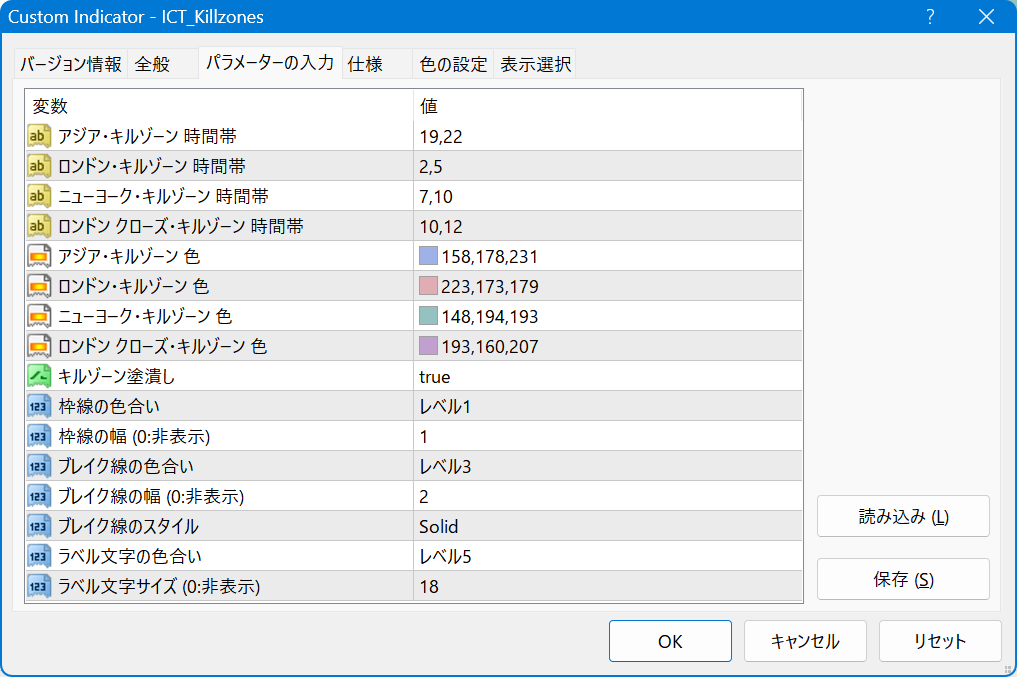This screenshot has height=677, width=1017.
Task: Click the integer icon beside ラベル文字サイズ
Action: click(39, 586)
